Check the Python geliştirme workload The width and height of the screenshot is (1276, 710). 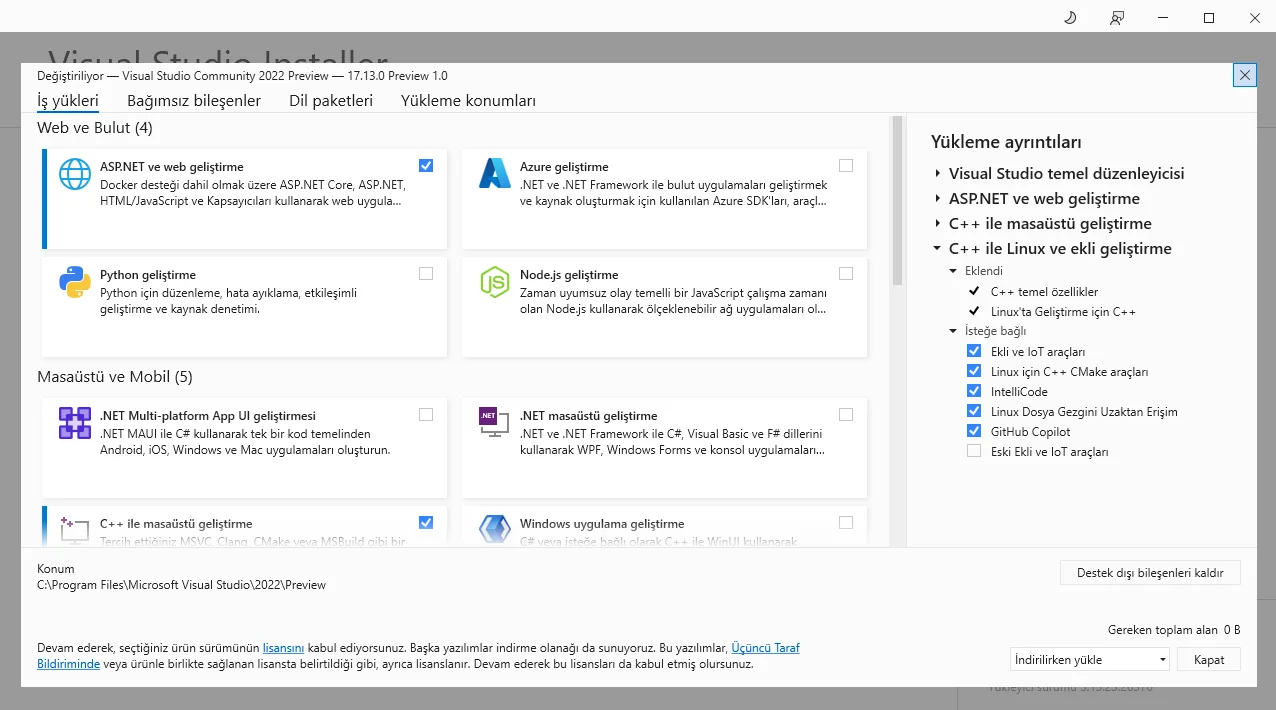pos(426,274)
